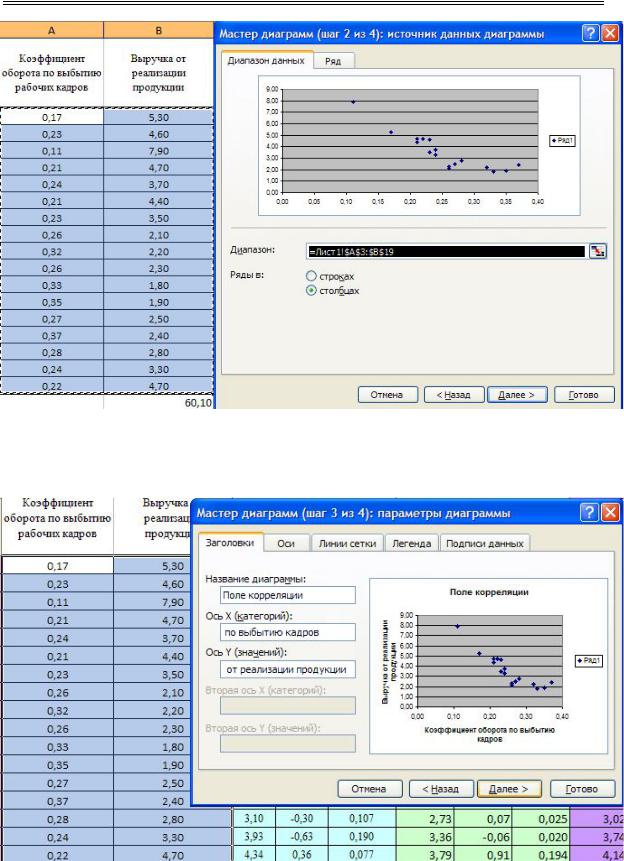Open the 'Подписи данных' tab
The width and height of the screenshot is (624, 861).
click(484, 543)
